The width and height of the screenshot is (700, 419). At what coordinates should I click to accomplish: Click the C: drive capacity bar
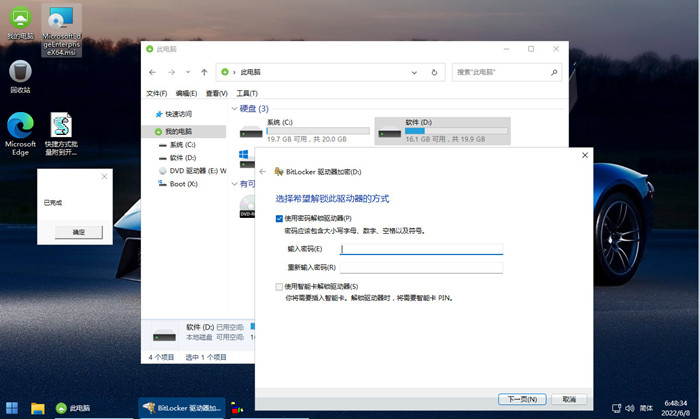coord(318,131)
